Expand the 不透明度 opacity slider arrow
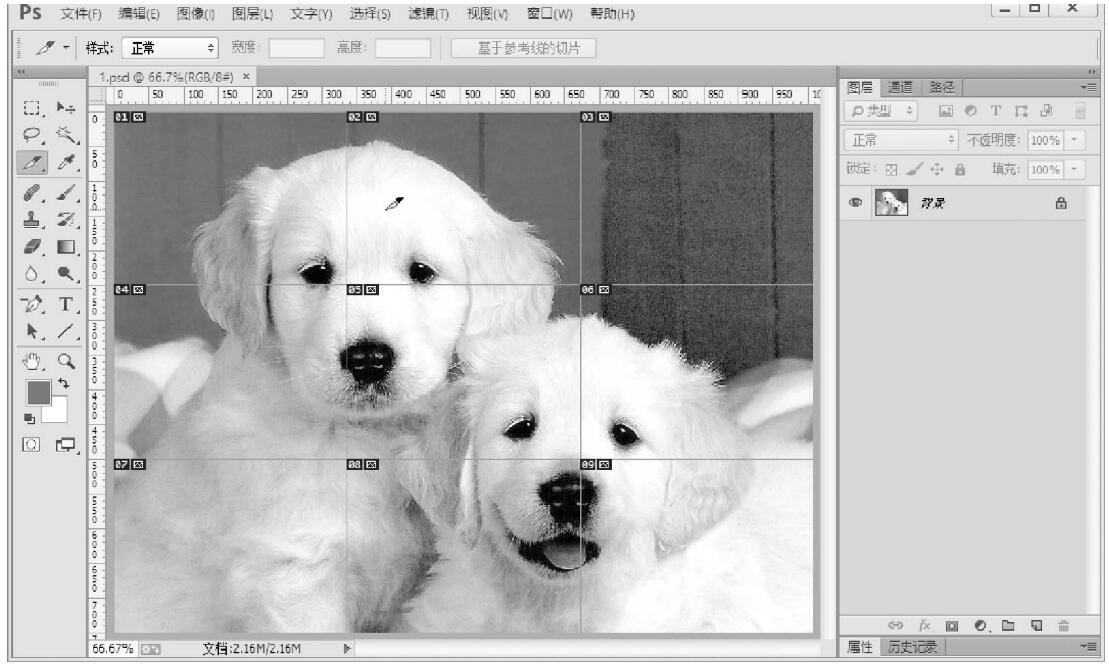The image size is (1109, 665). pos(1074,141)
